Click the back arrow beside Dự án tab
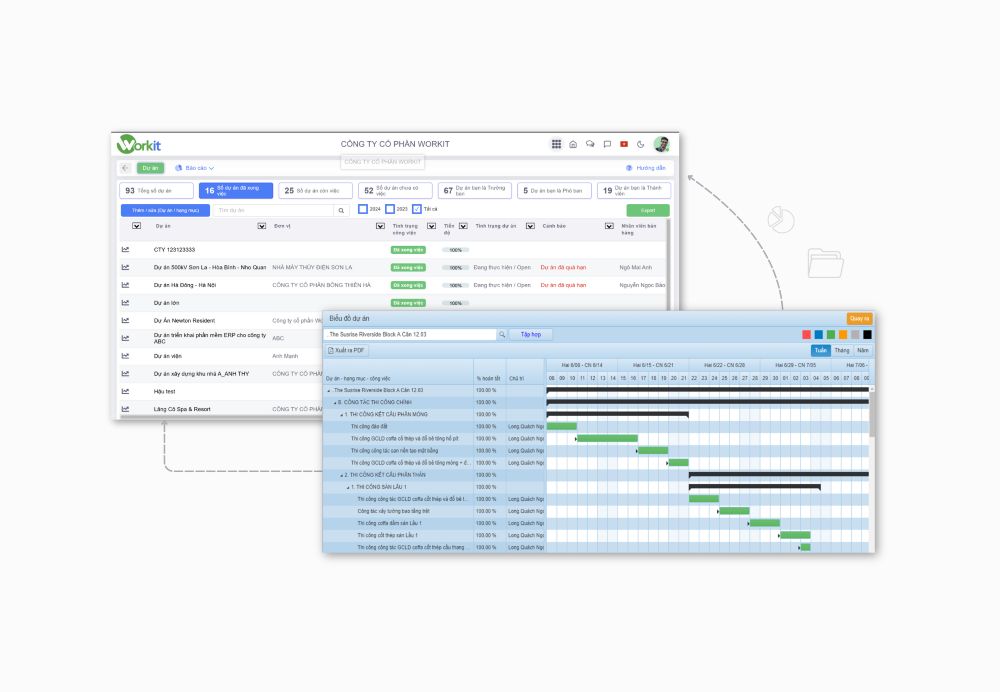Screen dimensions: 1000x692 click(x=125, y=168)
